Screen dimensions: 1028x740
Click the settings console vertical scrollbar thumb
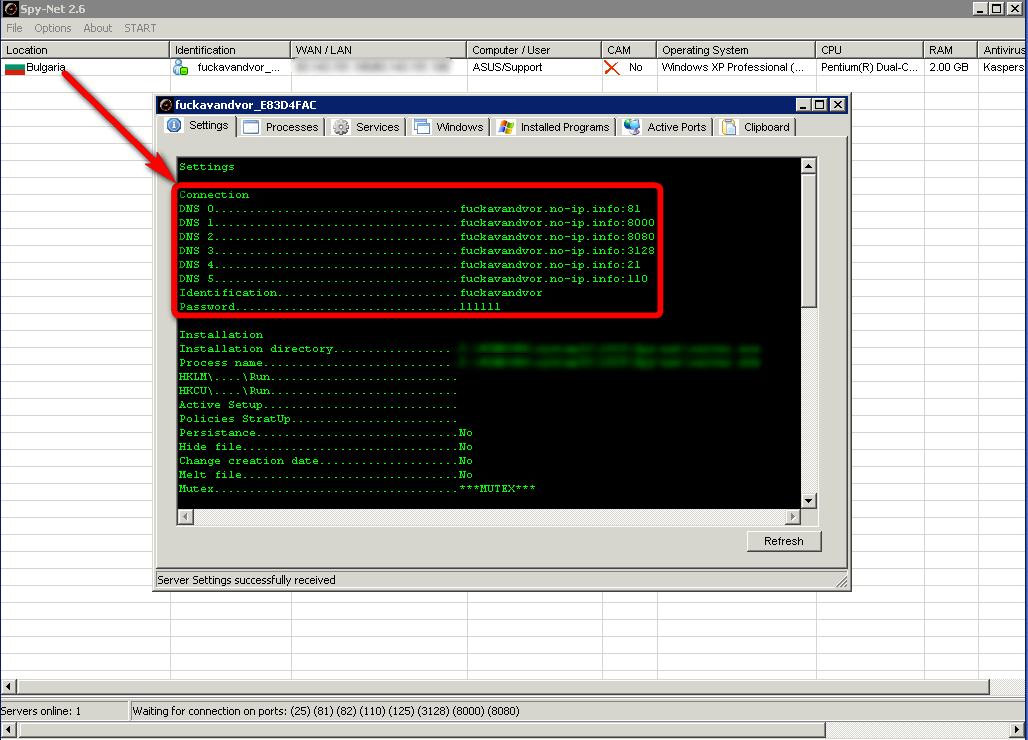[x=808, y=241]
